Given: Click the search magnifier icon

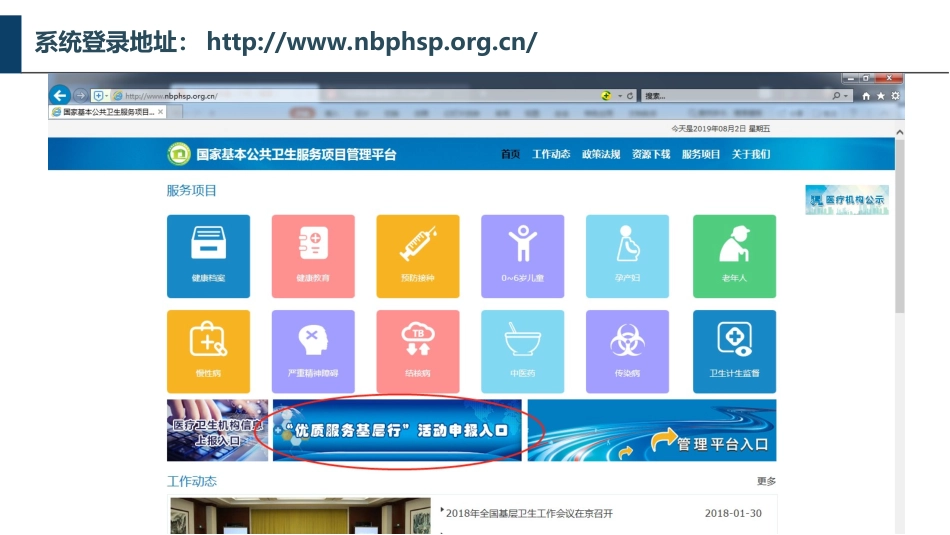Looking at the screenshot, I should 836,96.
